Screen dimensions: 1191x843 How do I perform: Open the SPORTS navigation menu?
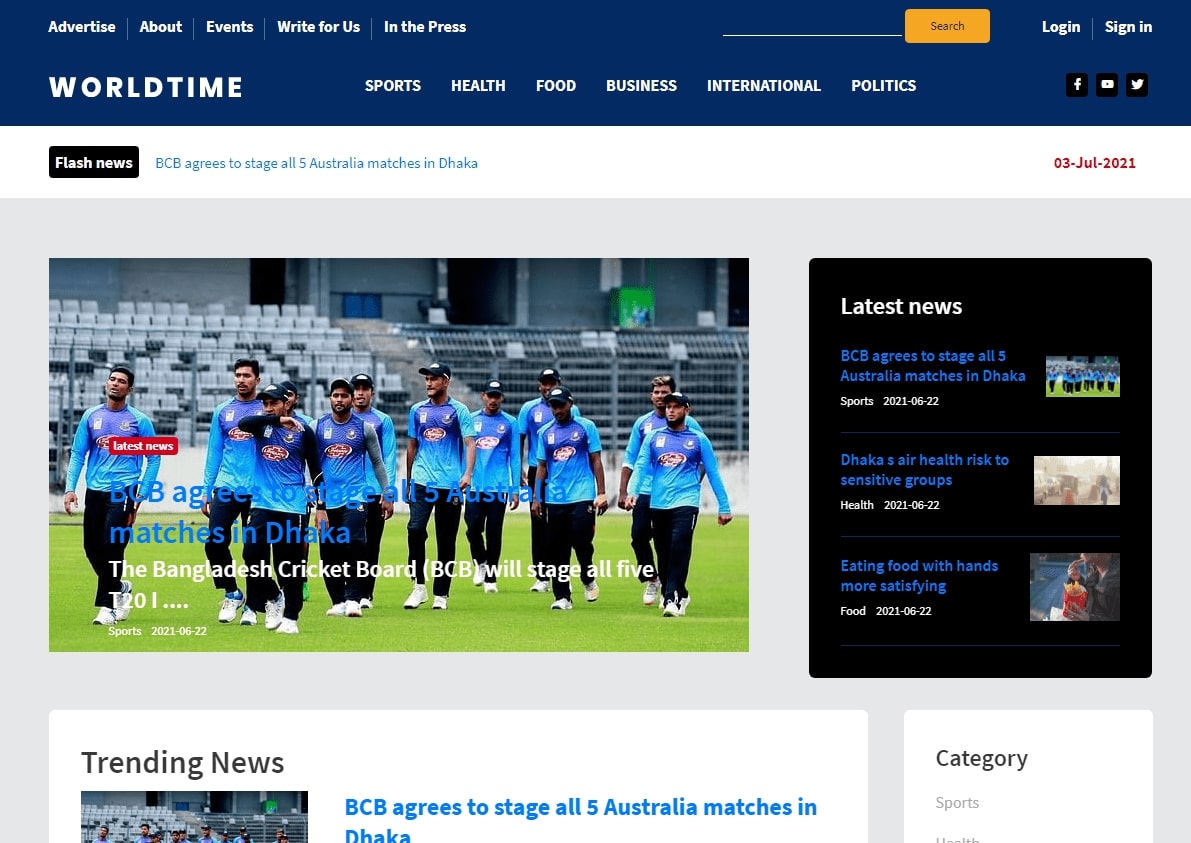(393, 86)
